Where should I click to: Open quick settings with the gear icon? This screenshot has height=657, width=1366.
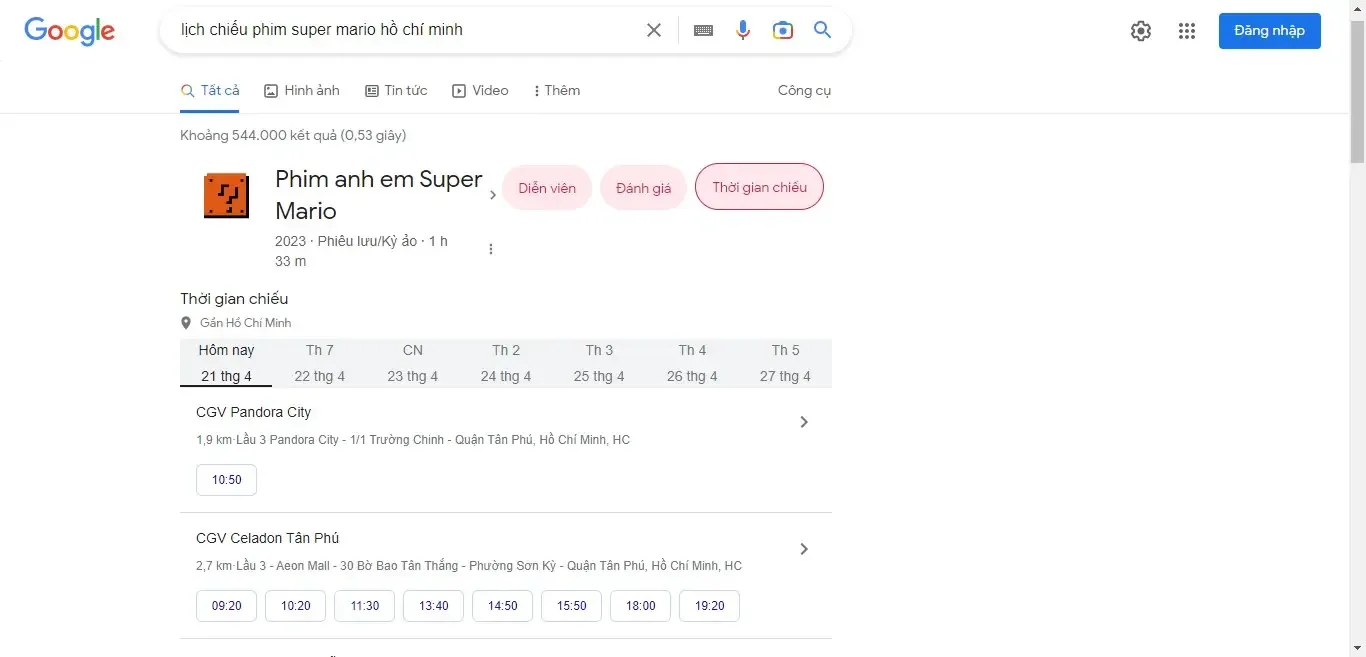pos(1140,31)
